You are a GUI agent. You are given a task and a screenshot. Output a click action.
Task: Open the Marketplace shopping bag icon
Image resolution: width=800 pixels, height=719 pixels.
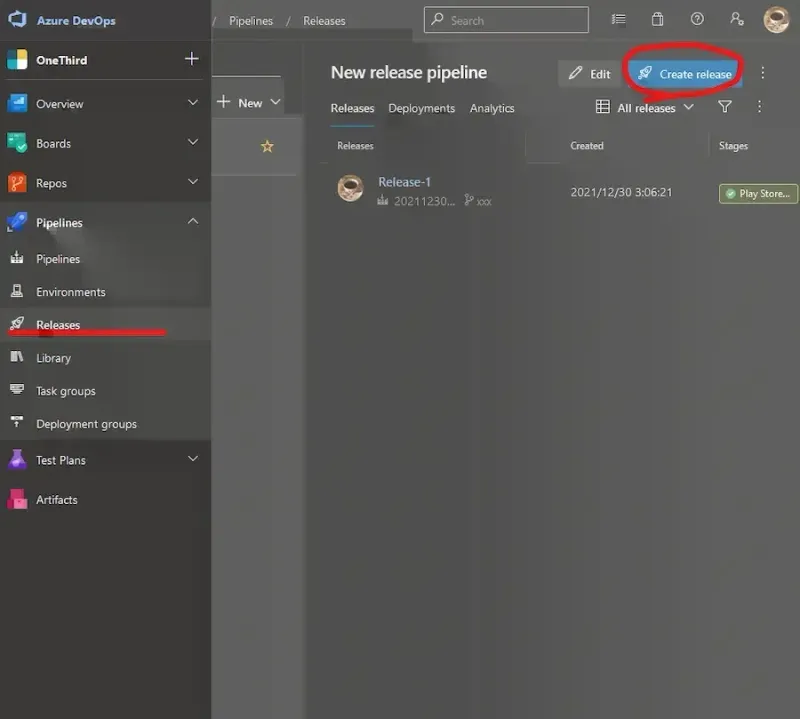tap(657, 19)
